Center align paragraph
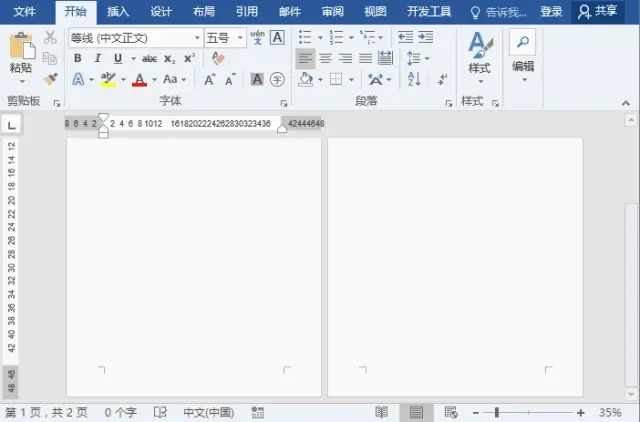 click(x=325, y=58)
